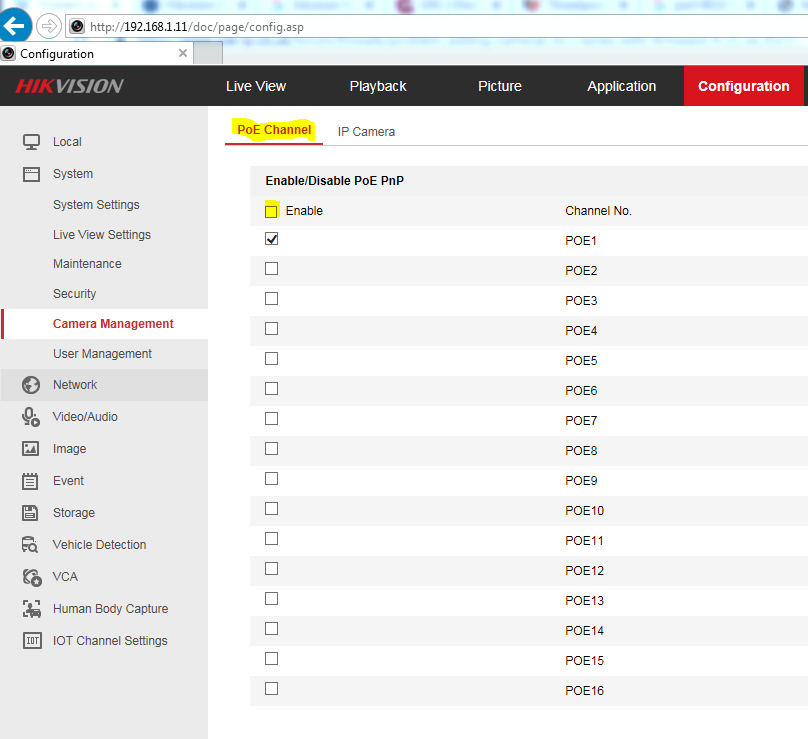Expand the VCA settings section

point(65,577)
